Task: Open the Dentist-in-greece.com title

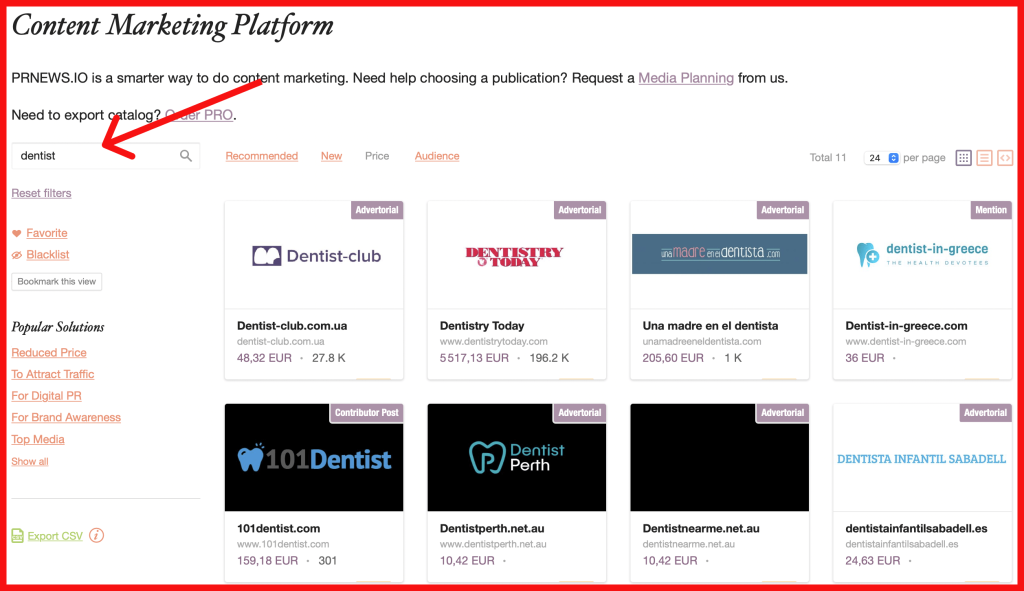Action: point(906,326)
